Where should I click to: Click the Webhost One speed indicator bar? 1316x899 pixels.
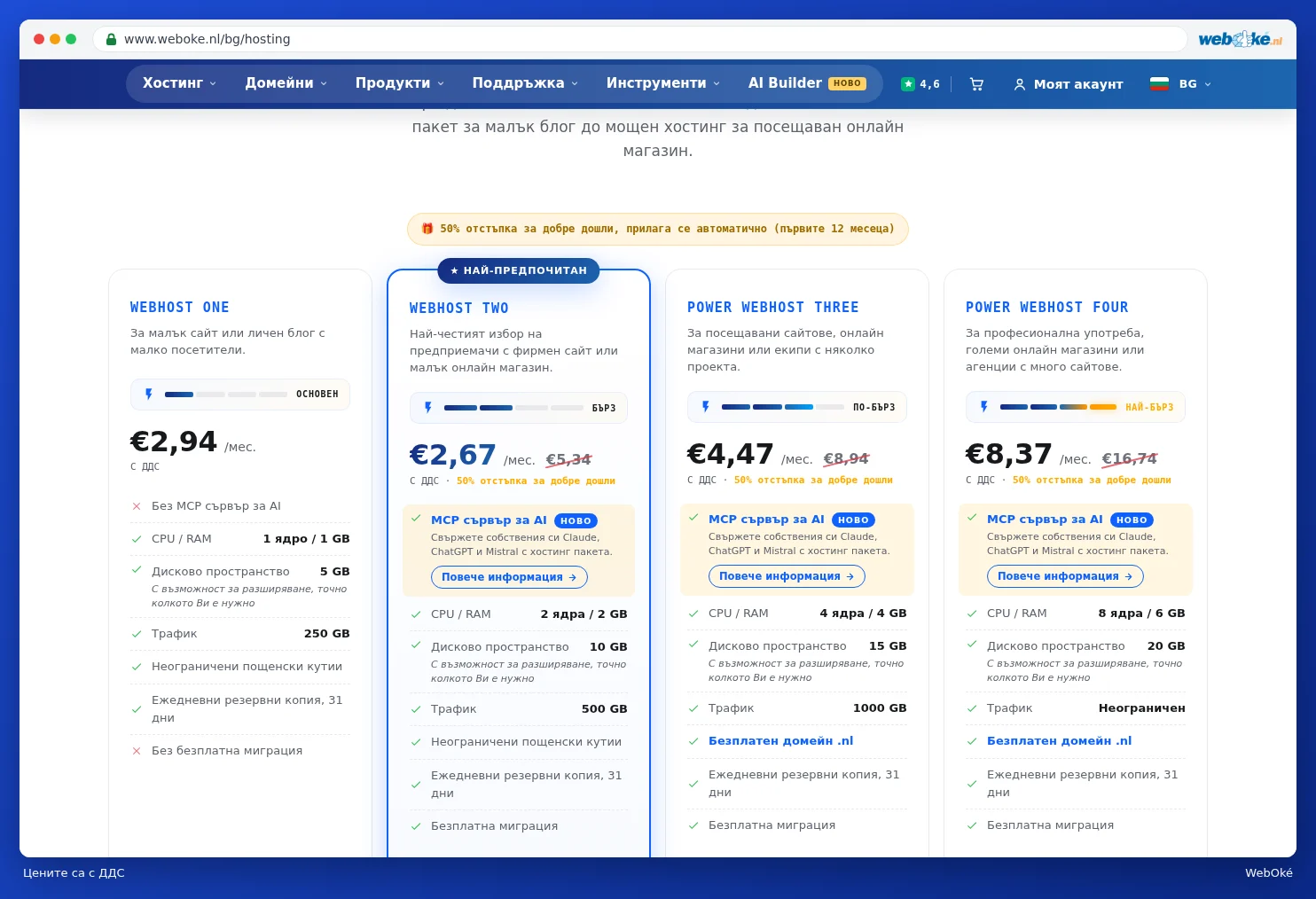(240, 395)
